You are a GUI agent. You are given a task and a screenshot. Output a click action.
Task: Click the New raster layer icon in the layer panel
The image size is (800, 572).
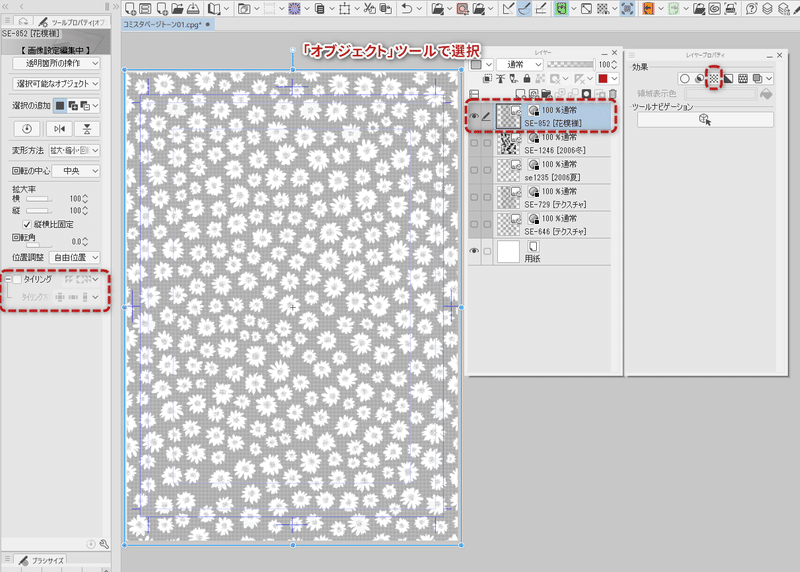520,94
